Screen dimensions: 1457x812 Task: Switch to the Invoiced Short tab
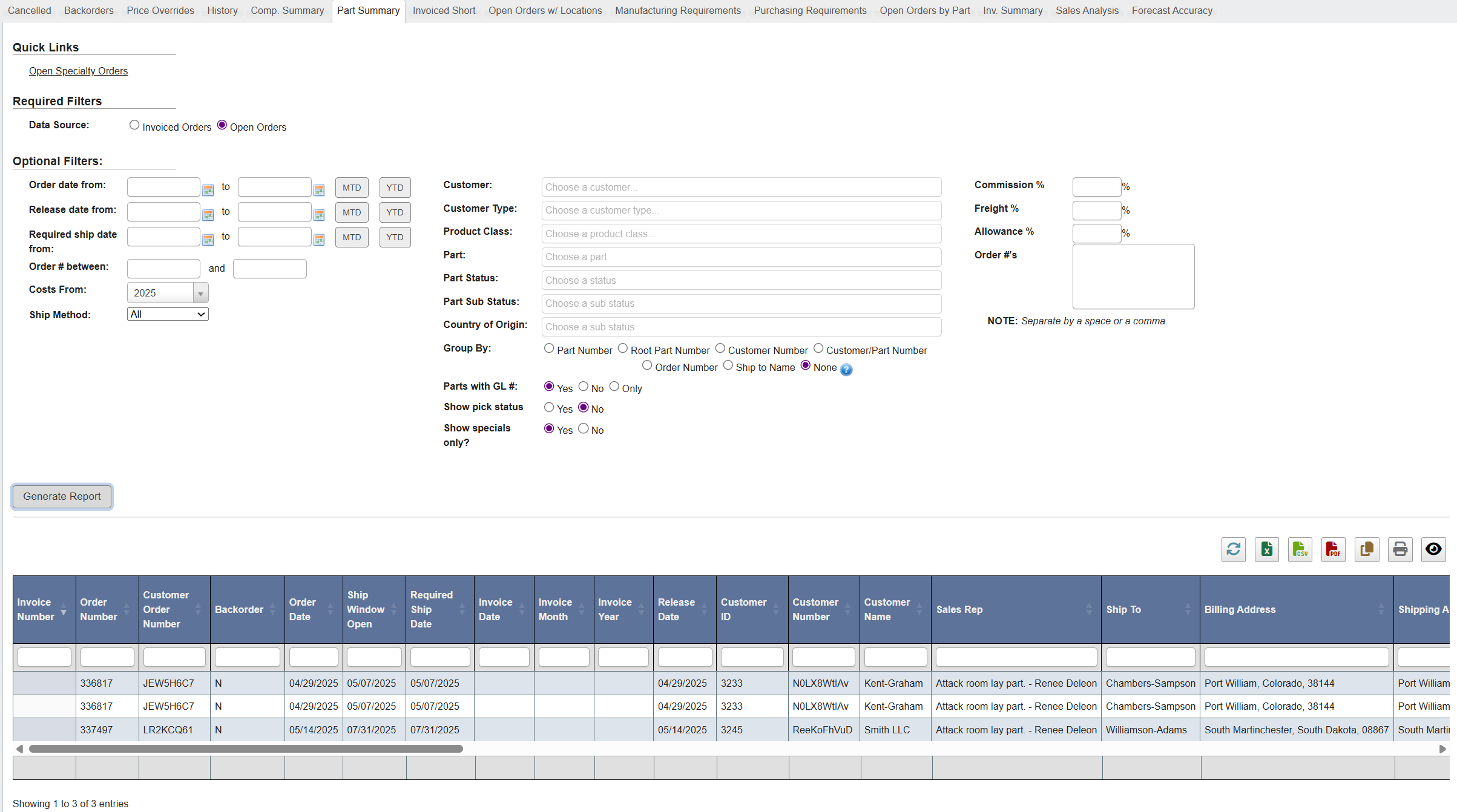click(x=443, y=10)
